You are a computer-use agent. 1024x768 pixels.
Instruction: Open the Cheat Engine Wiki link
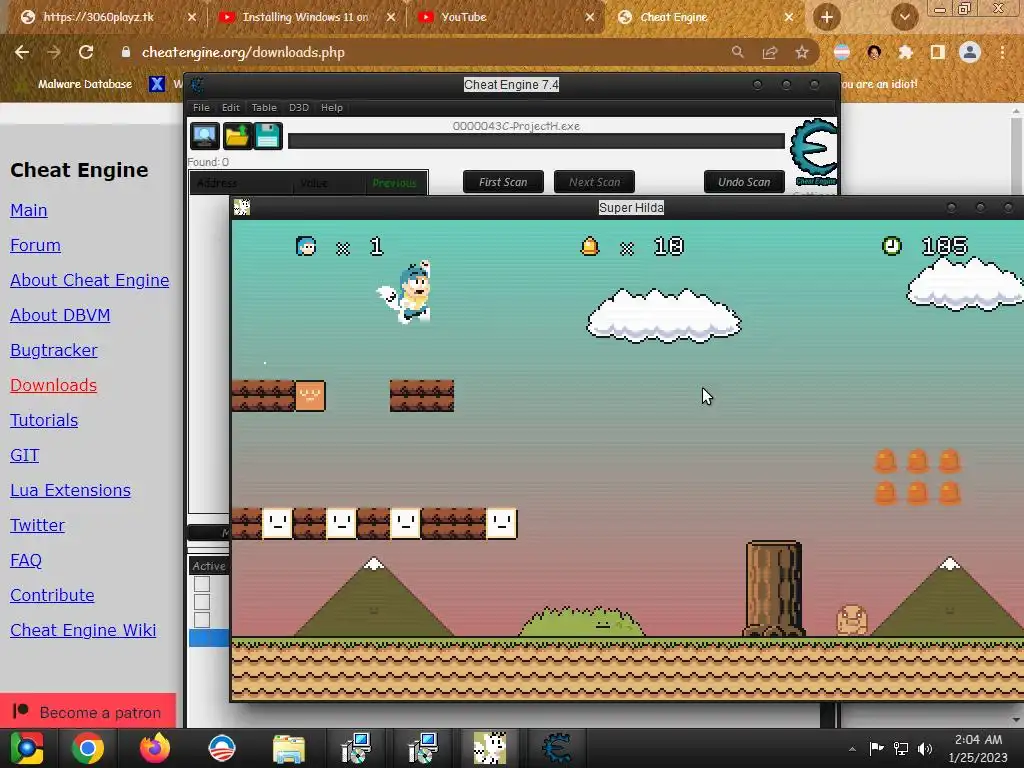coord(83,630)
